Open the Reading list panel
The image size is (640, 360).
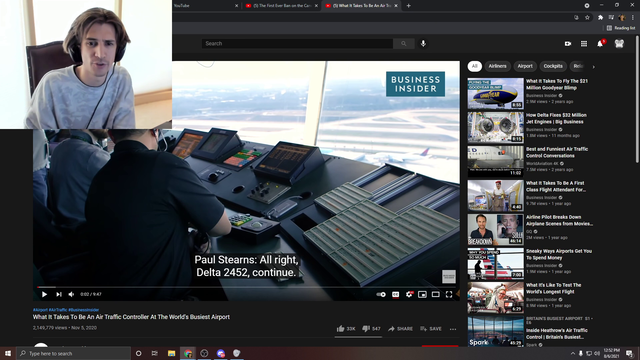click(621, 28)
